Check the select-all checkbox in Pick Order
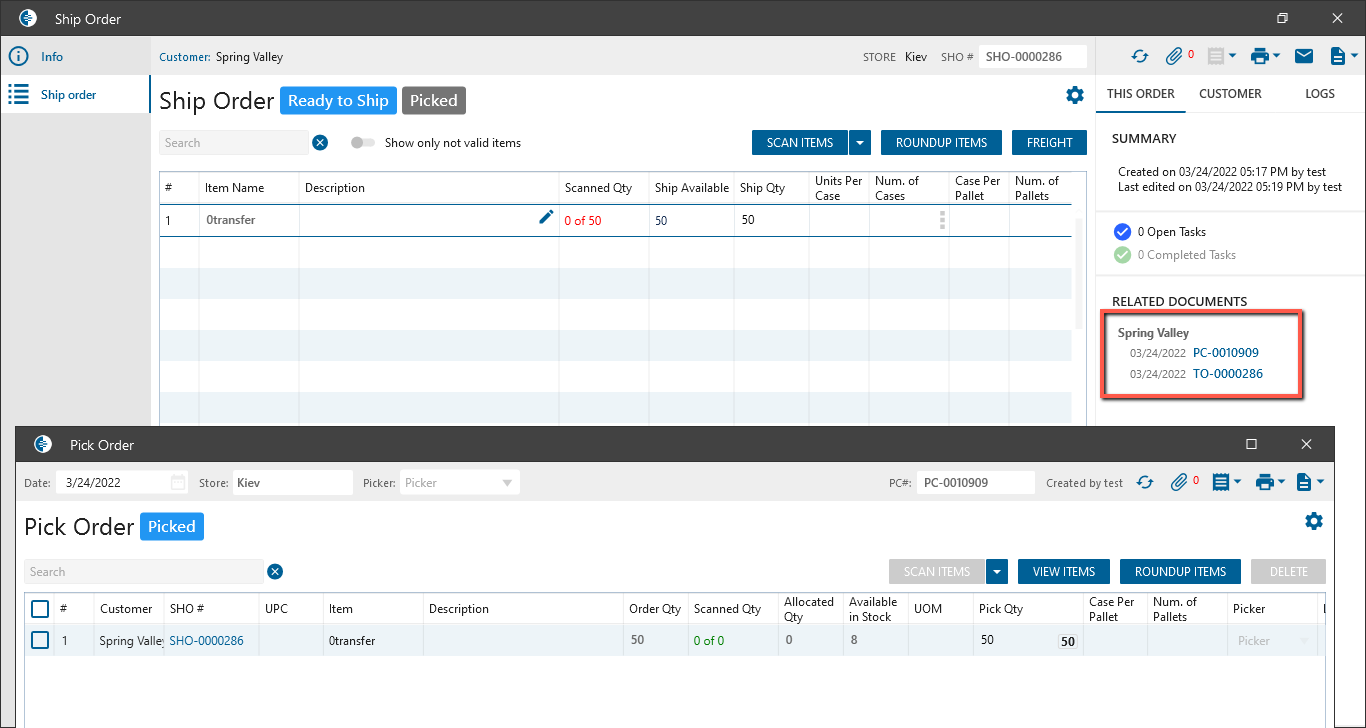This screenshot has width=1366, height=728. pos(40,609)
